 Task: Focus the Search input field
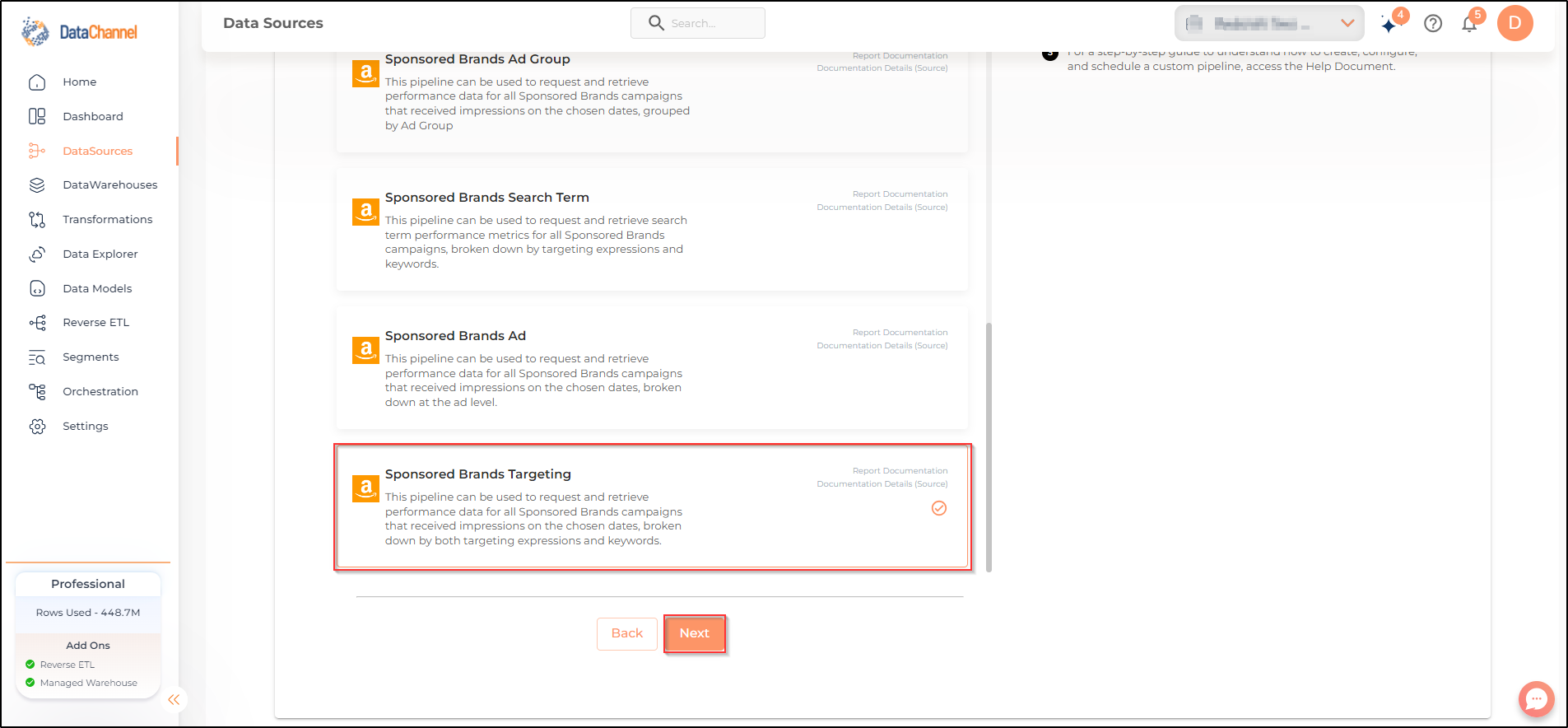[698, 23]
